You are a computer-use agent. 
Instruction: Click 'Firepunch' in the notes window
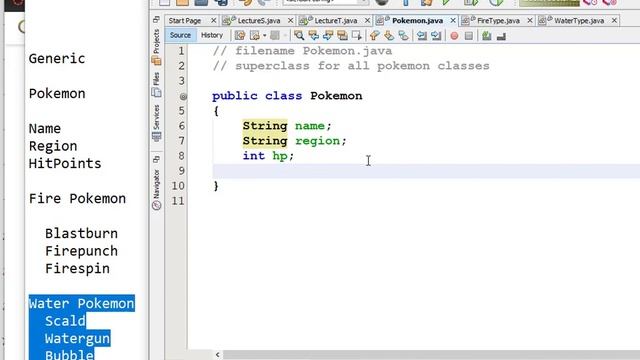click(81, 251)
